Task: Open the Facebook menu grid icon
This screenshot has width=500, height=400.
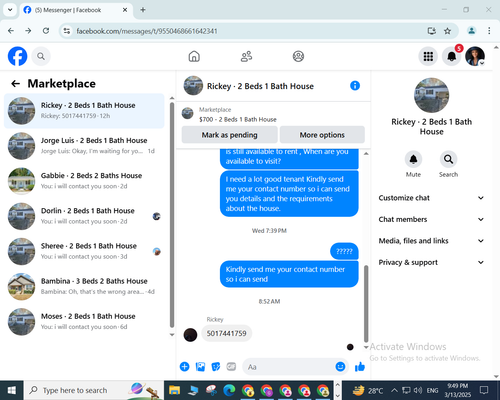Action: (x=428, y=56)
